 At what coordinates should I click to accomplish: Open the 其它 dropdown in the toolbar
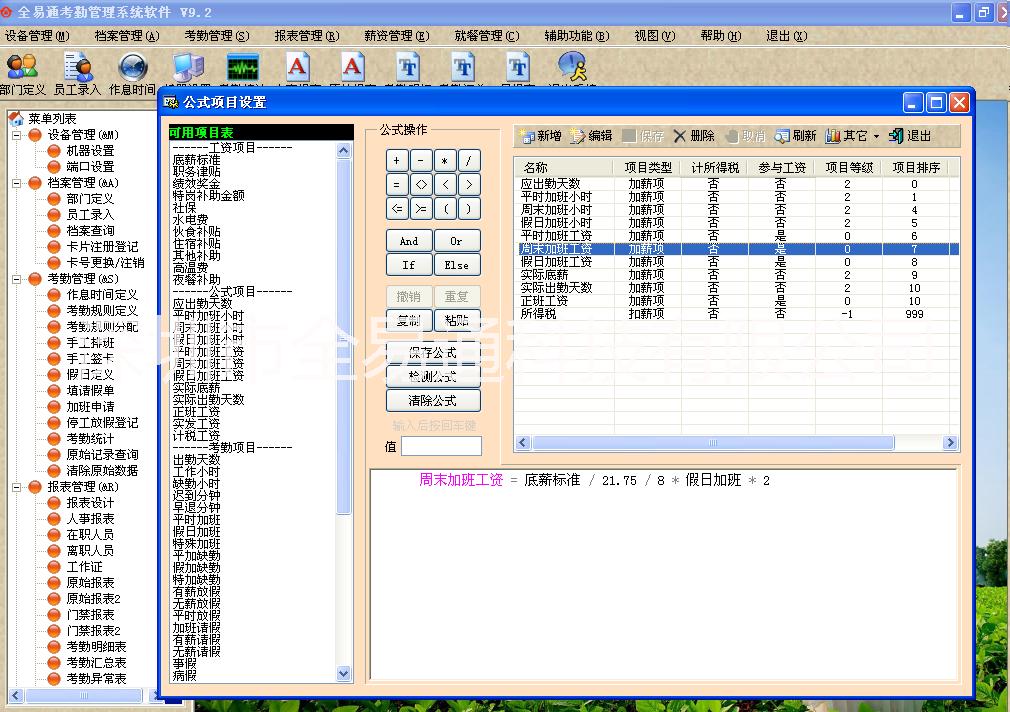(852, 136)
